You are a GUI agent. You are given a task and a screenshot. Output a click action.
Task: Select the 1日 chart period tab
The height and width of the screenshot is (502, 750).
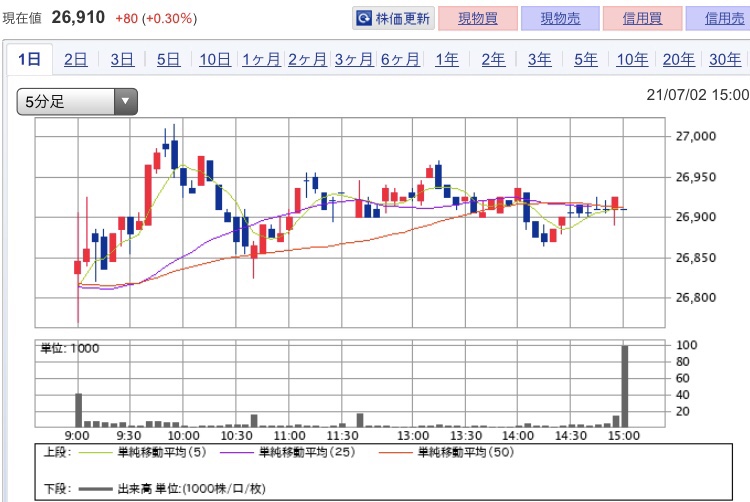tap(29, 59)
